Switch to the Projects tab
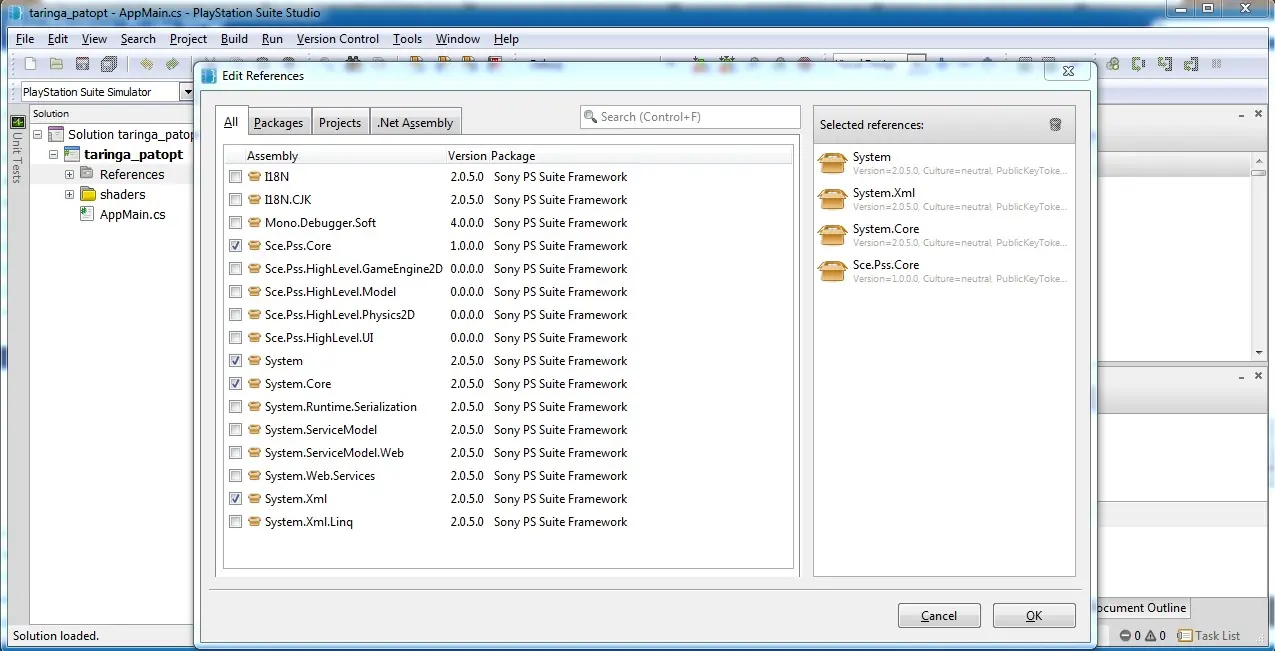1275x651 pixels. click(340, 122)
